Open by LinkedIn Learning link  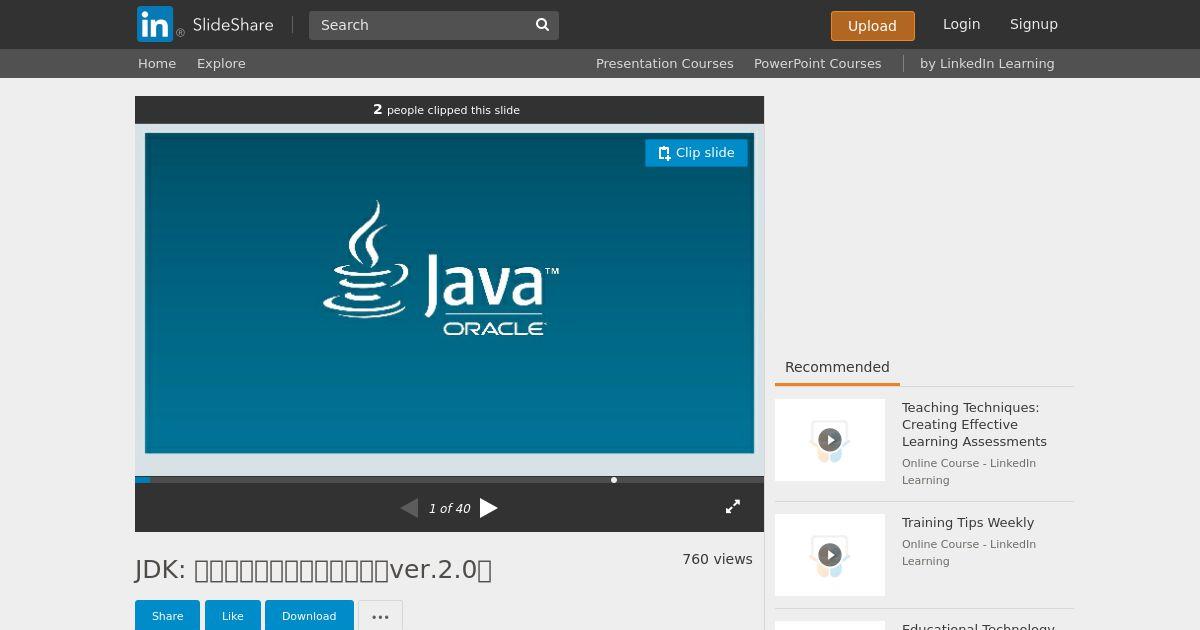(x=987, y=63)
